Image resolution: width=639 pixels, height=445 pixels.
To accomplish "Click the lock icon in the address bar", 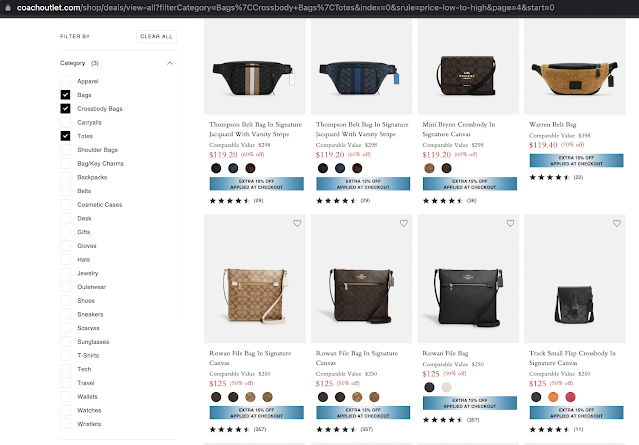I will click(x=8, y=7).
